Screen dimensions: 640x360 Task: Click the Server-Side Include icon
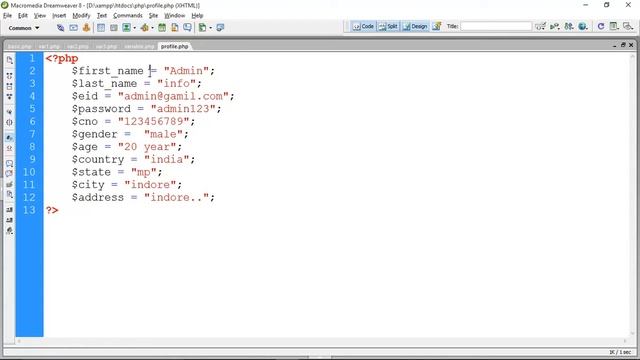175,28
